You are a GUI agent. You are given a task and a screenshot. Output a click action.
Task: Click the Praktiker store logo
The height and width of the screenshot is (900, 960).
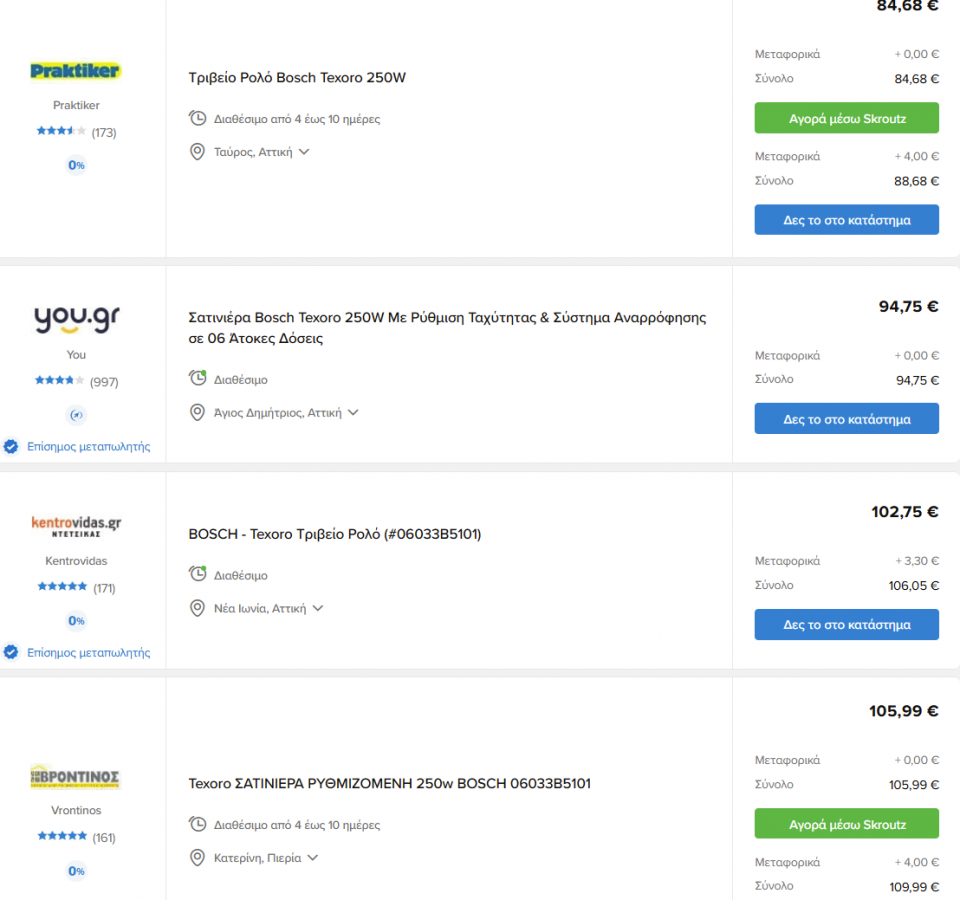point(76,71)
